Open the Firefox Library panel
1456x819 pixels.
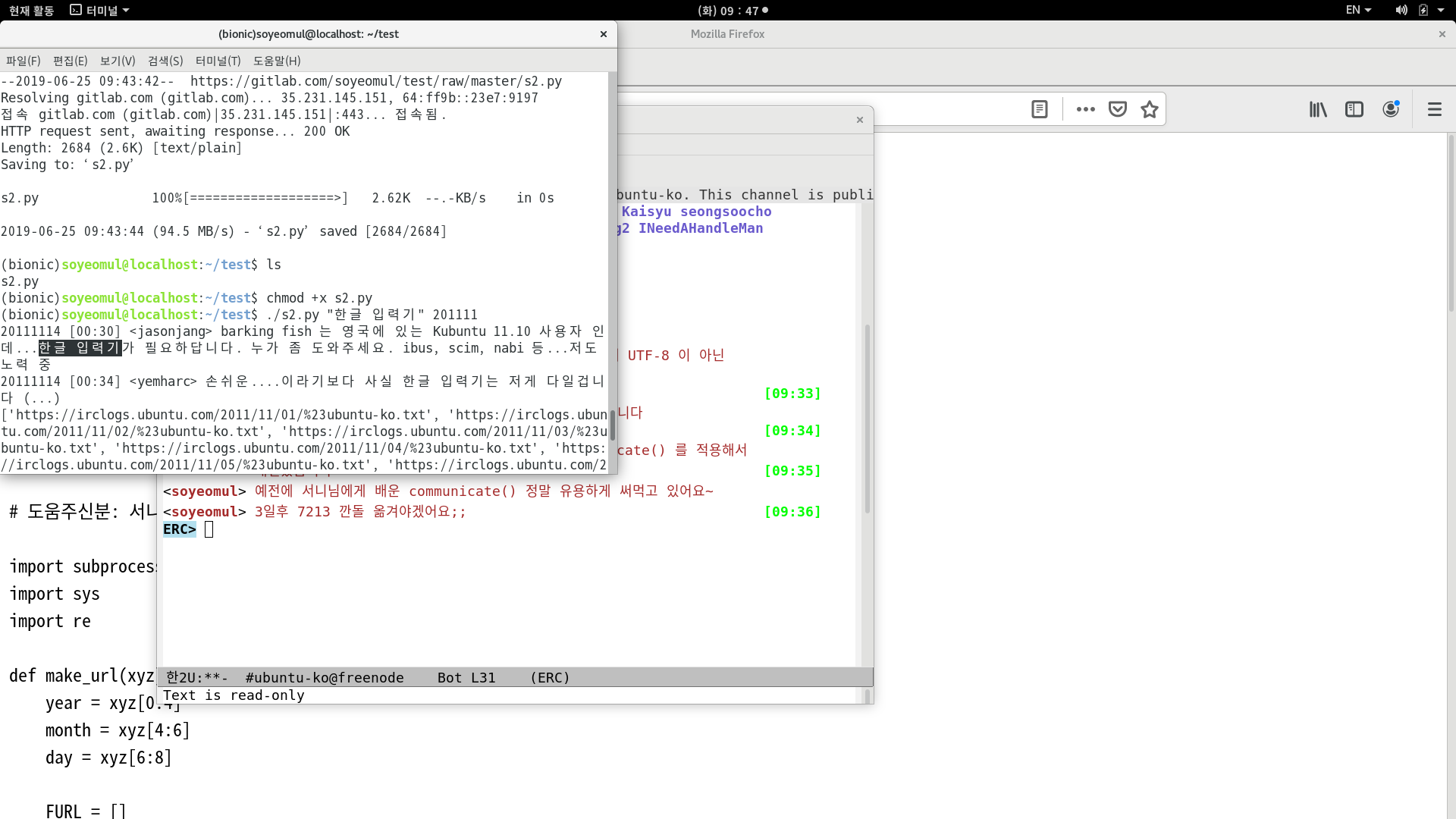coord(1317,109)
